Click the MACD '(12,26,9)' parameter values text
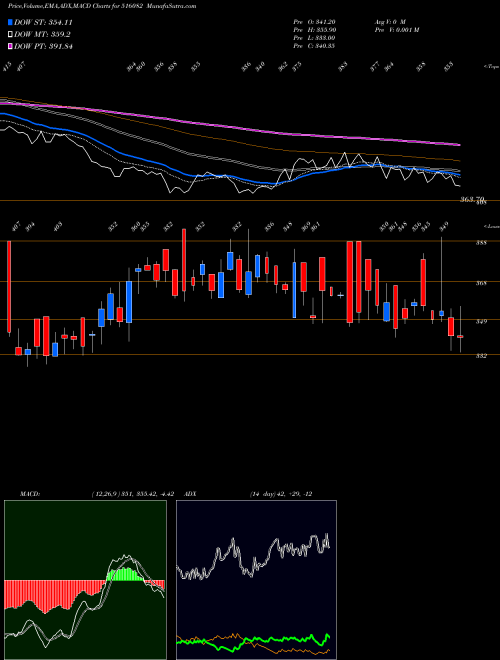This screenshot has height=660, width=500. [133, 494]
